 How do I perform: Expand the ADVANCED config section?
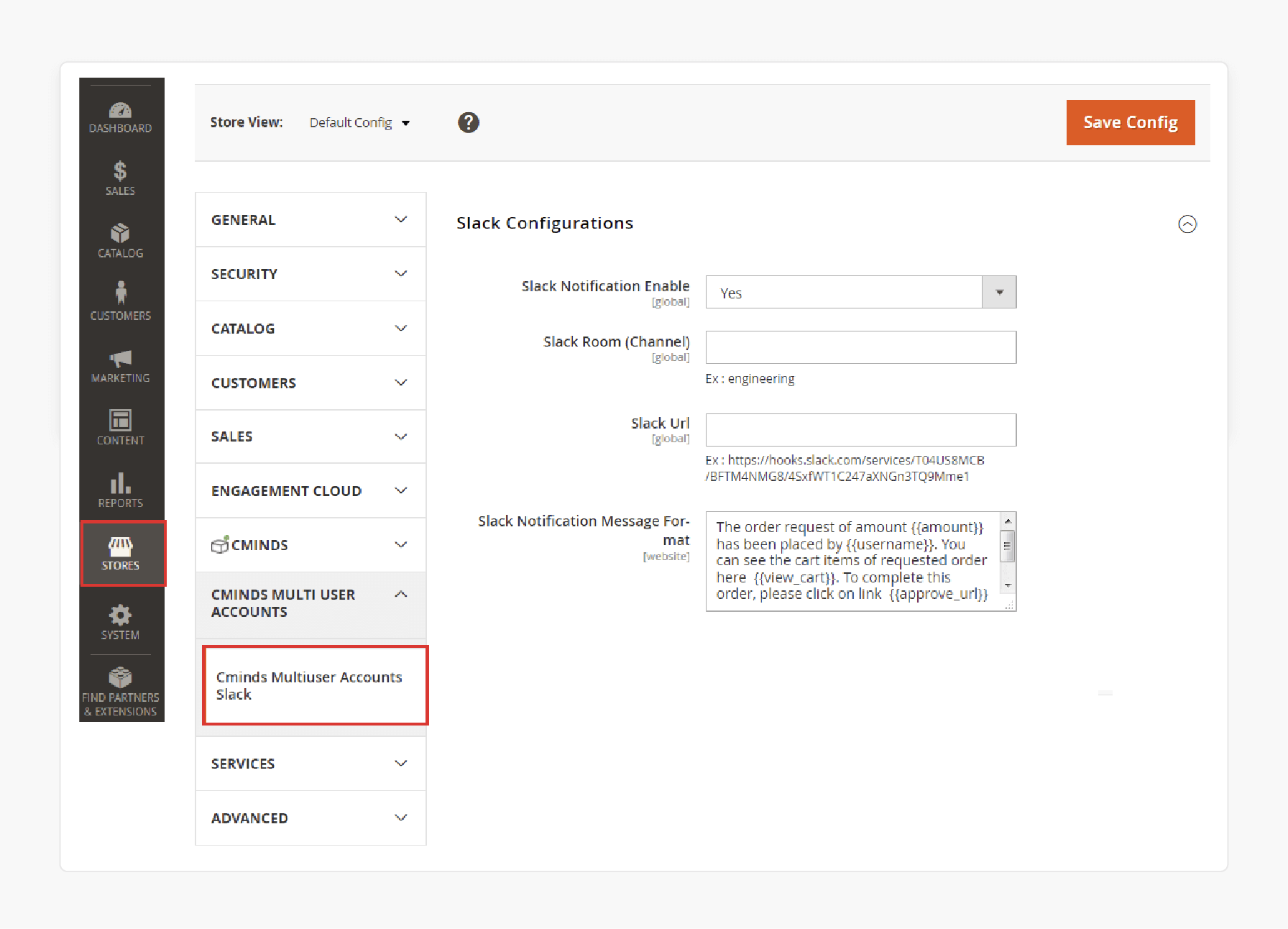click(x=311, y=818)
